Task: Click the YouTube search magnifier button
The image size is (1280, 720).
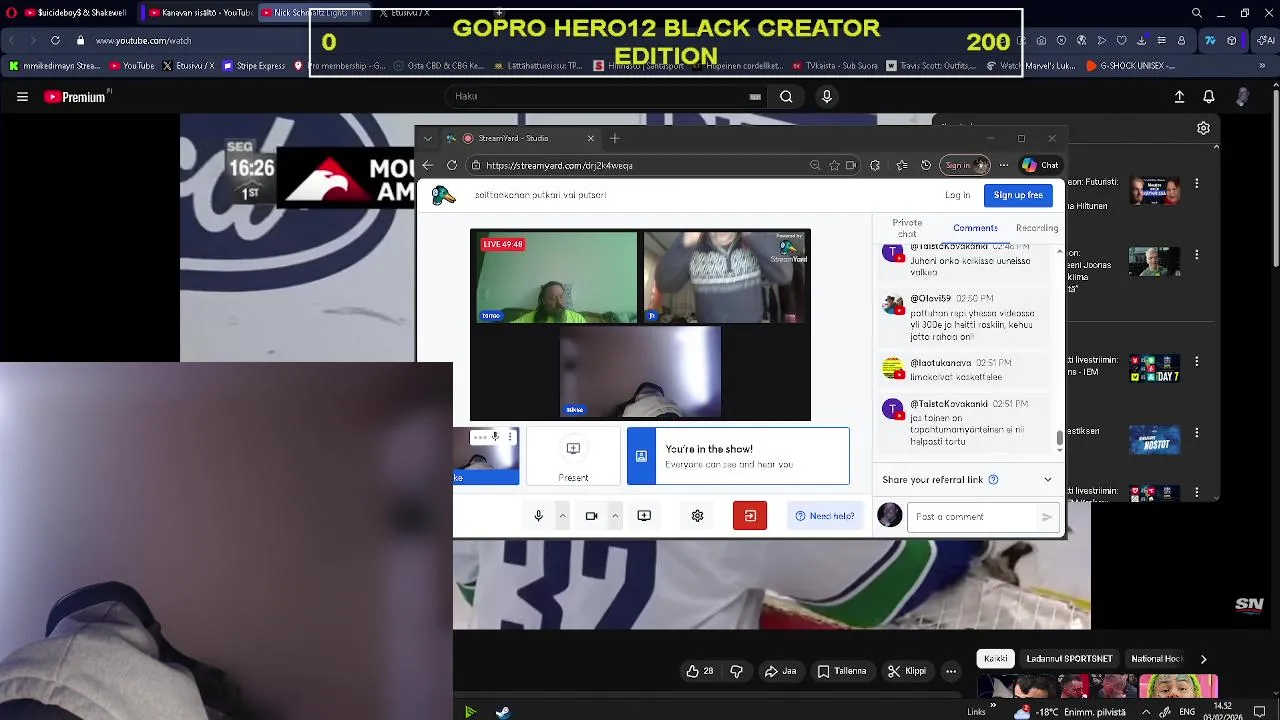Action: click(x=786, y=96)
